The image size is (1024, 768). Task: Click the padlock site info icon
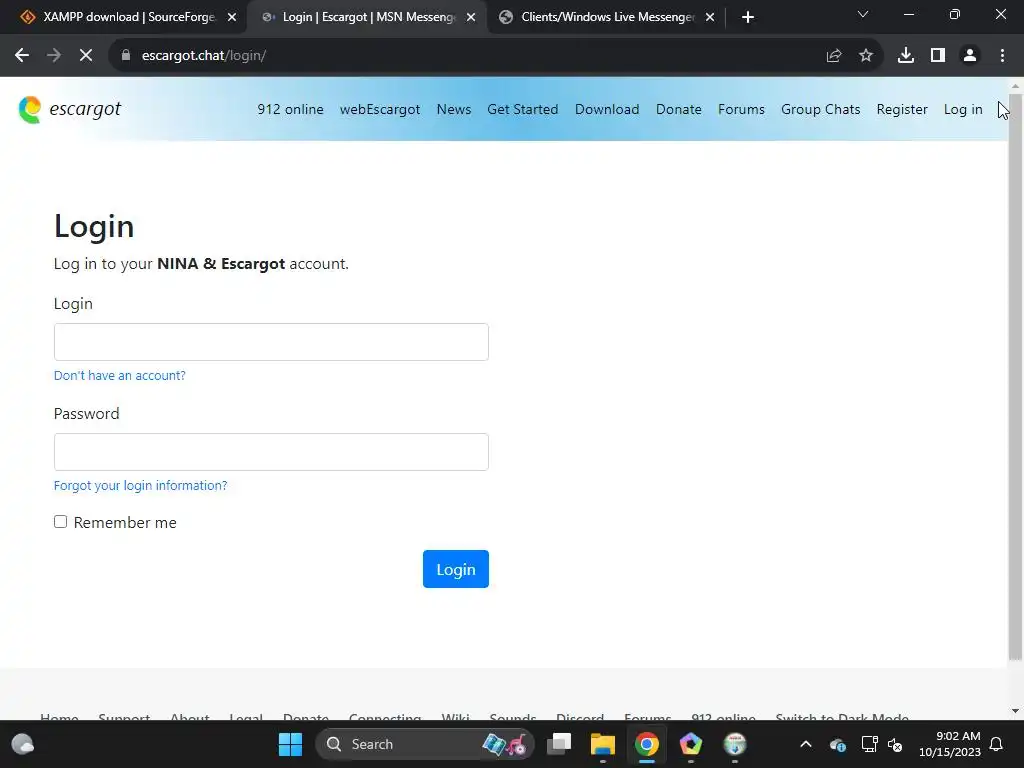click(x=126, y=56)
